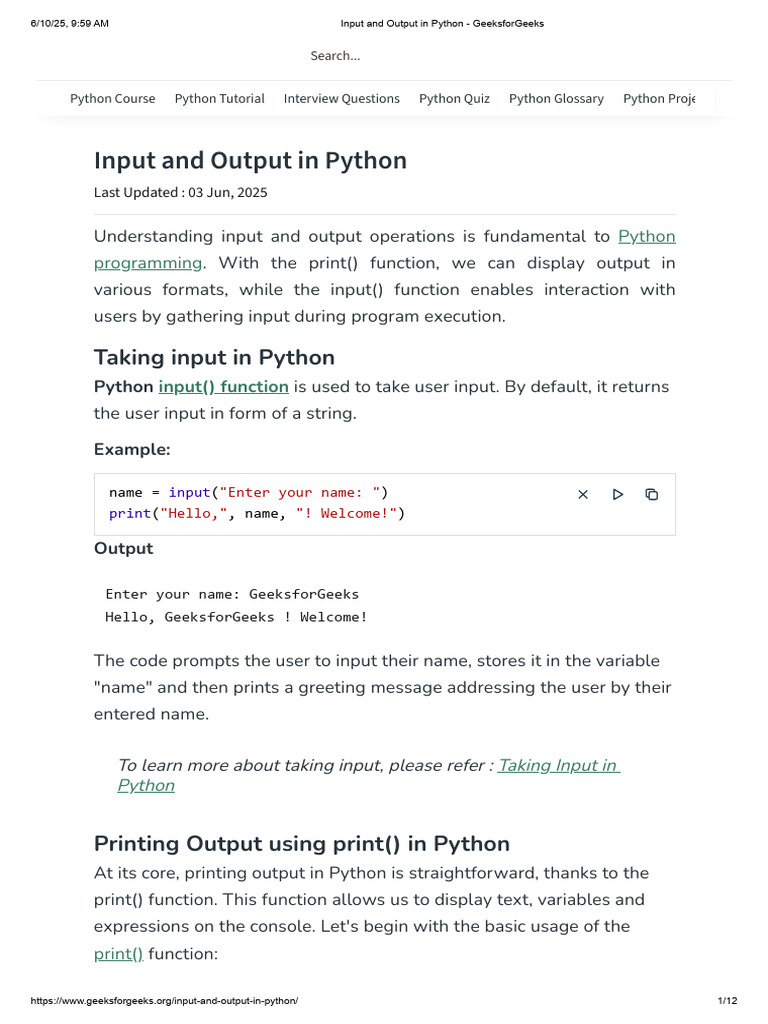This screenshot has width=768, height=1024.
Task: Click the Search field at the top
Action: (335, 56)
